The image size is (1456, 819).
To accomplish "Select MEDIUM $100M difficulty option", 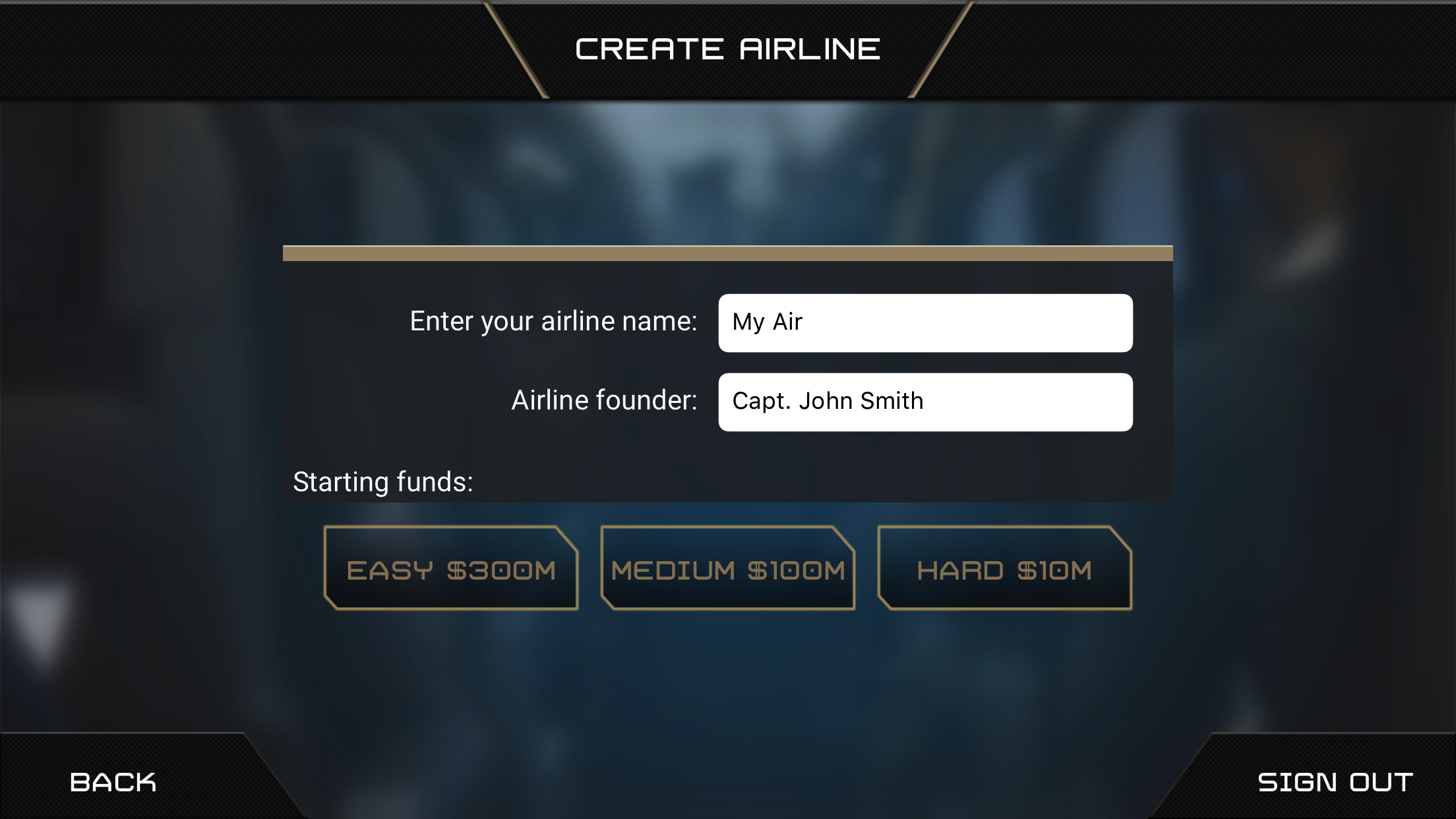I will pos(728,568).
